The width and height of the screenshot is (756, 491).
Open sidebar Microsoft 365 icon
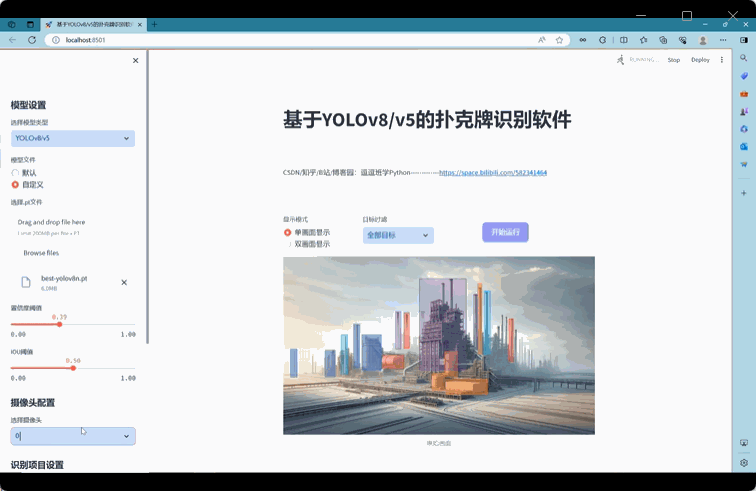click(x=744, y=129)
